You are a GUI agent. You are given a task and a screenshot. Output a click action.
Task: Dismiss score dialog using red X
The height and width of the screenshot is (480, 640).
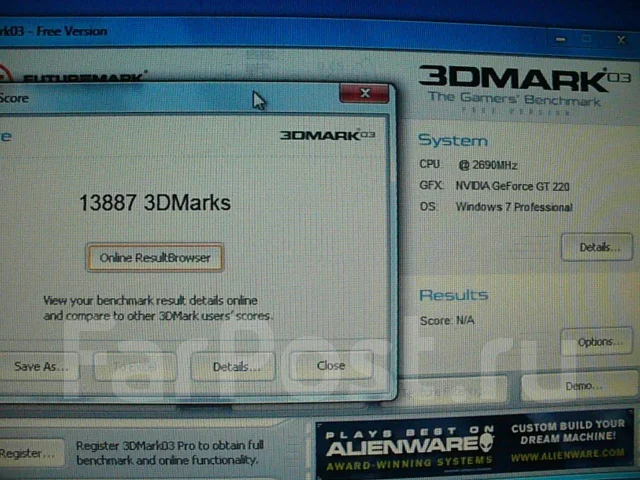tap(364, 93)
